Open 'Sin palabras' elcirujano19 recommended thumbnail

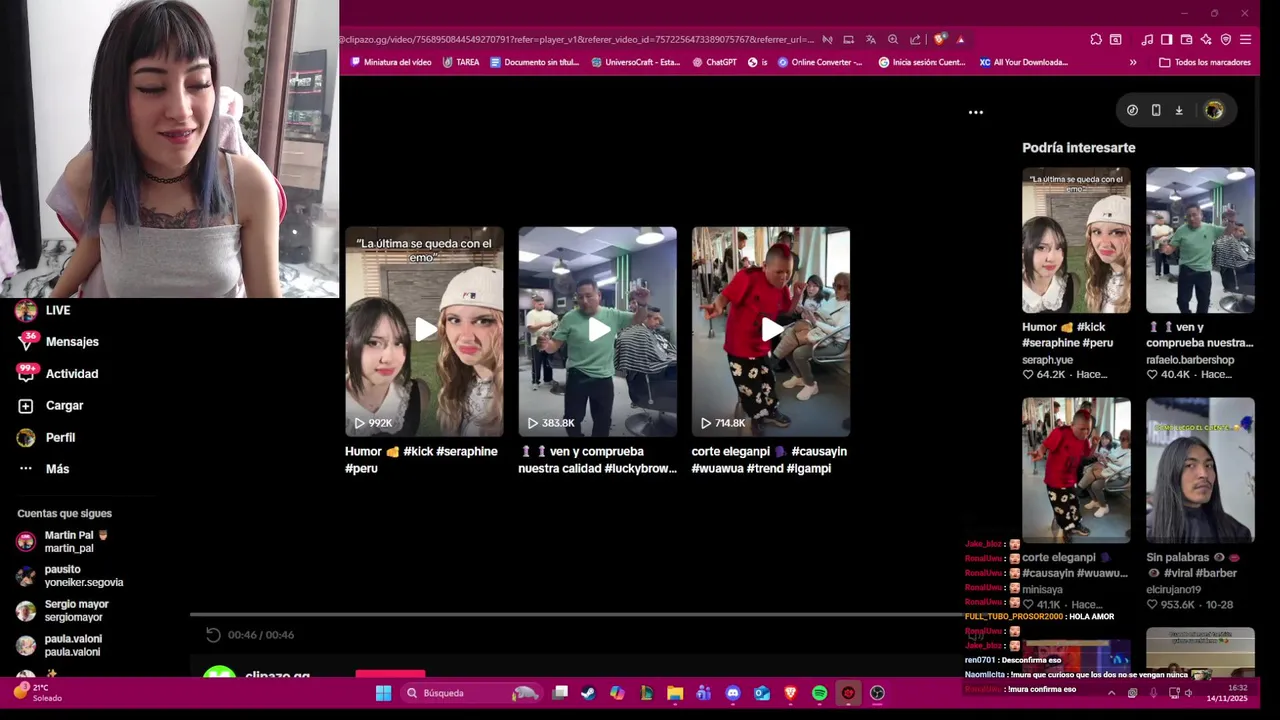[1200, 470]
